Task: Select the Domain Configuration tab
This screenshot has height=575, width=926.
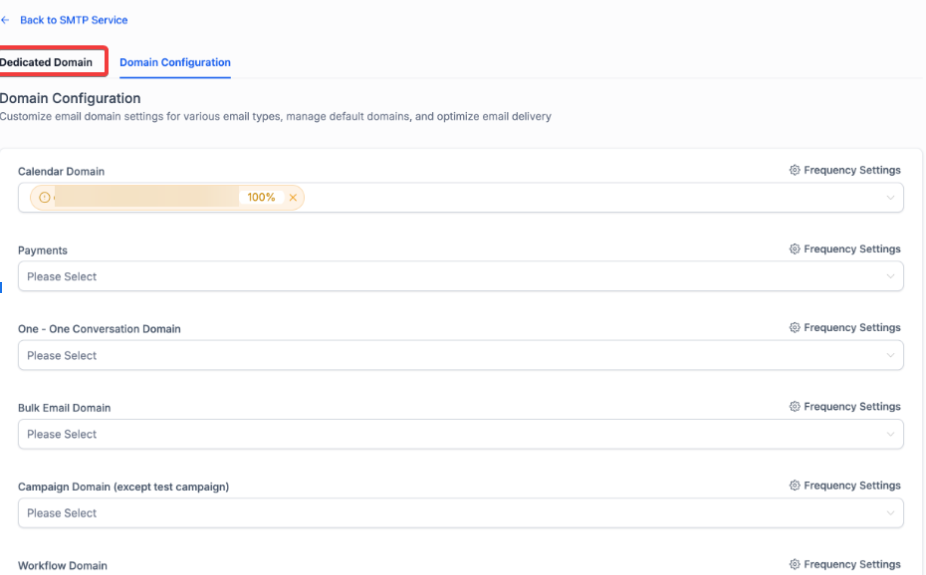Action: (175, 62)
